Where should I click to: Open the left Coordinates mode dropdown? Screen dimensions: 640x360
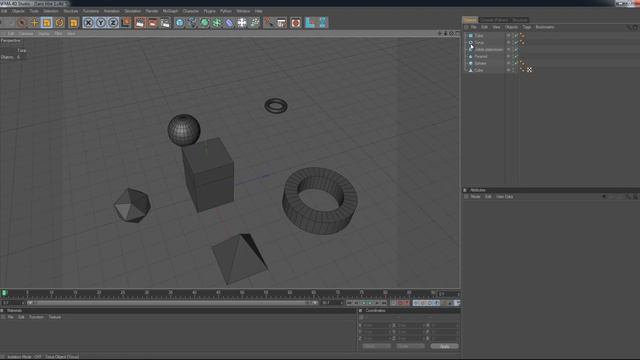(376, 346)
